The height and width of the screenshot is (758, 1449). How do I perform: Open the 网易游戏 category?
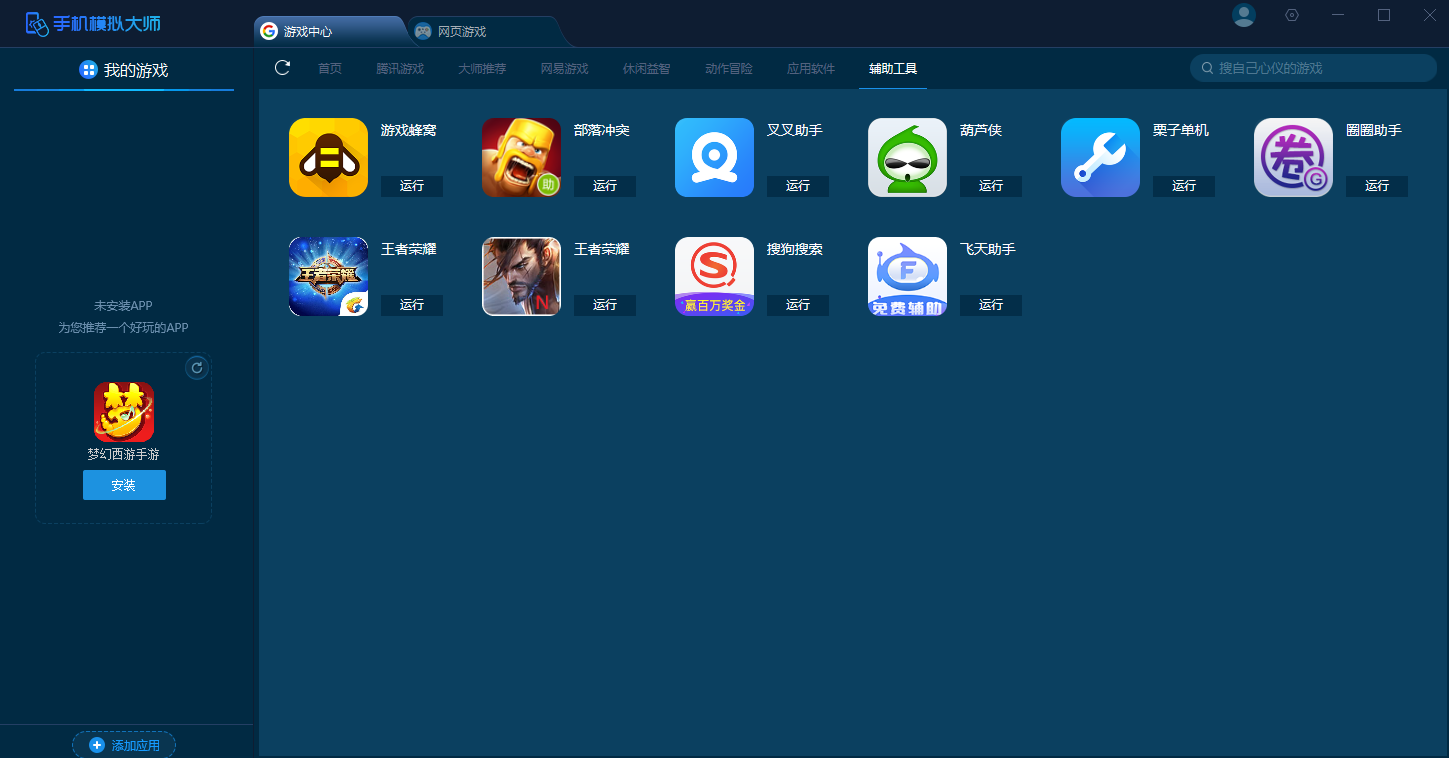pyautogui.click(x=564, y=69)
